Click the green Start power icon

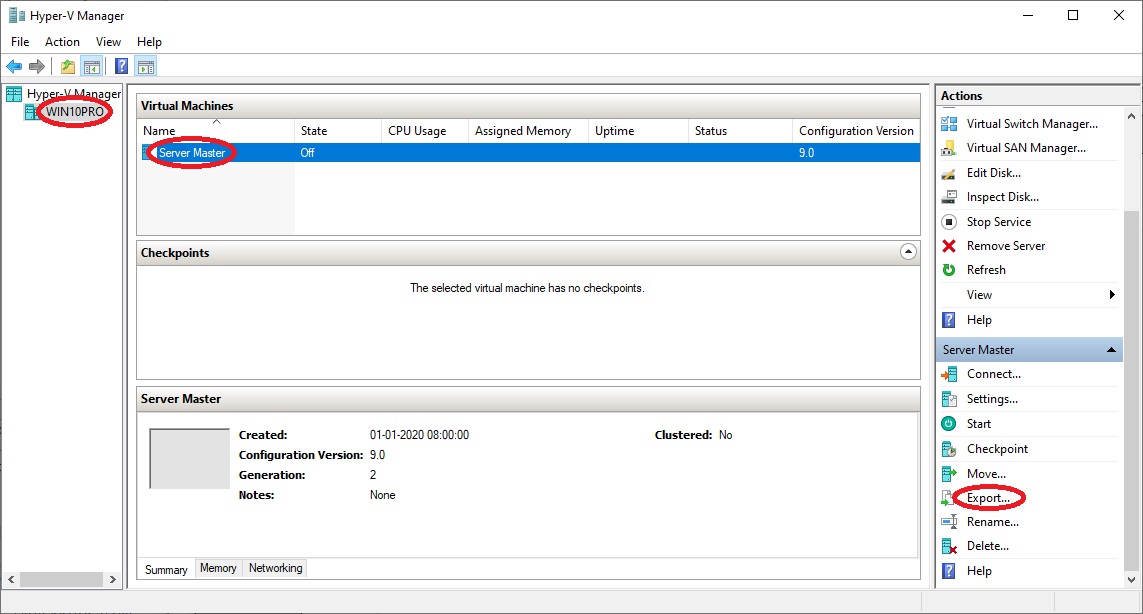pyautogui.click(x=949, y=424)
